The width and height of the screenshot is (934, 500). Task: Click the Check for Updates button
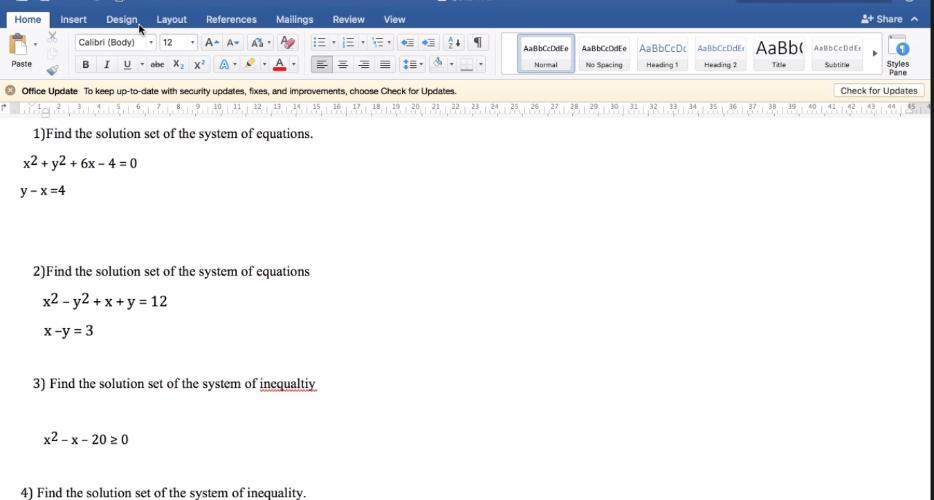coord(878,91)
